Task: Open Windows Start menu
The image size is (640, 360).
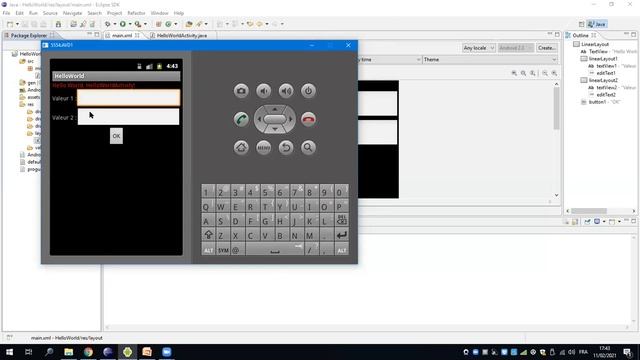Action: [x=9, y=352]
